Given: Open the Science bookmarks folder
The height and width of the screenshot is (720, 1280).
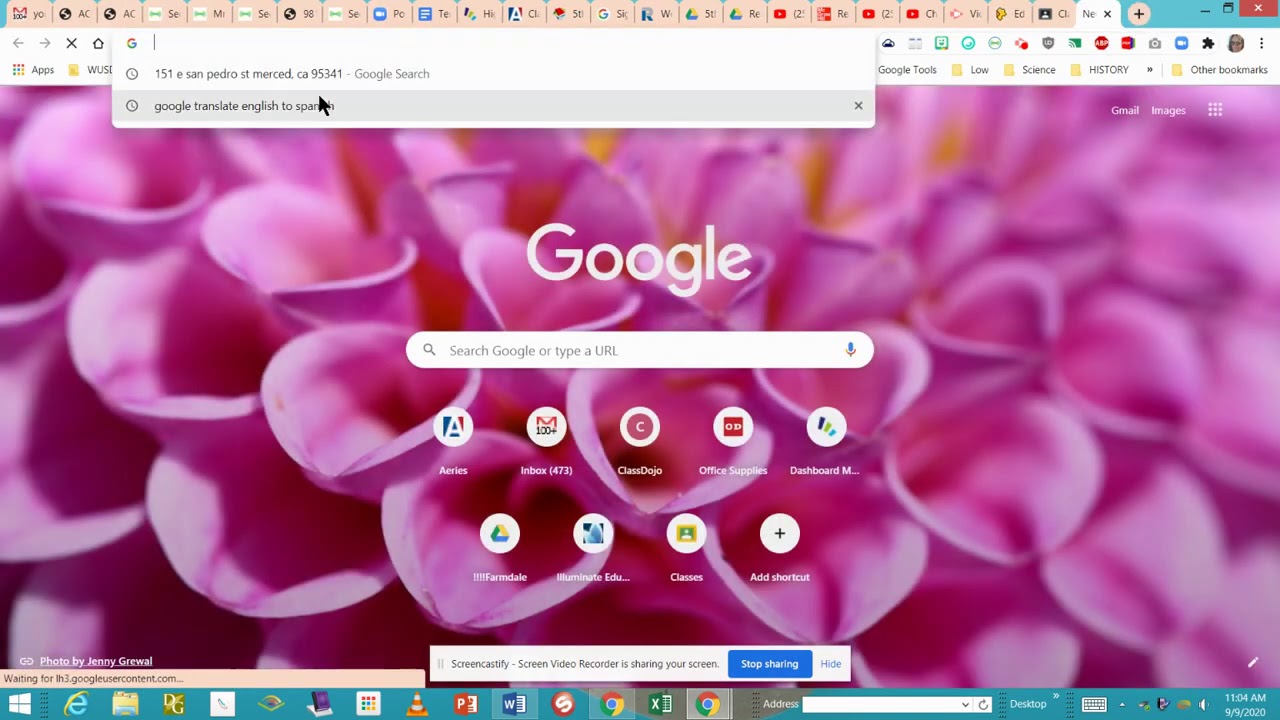Looking at the screenshot, I should click(1029, 70).
